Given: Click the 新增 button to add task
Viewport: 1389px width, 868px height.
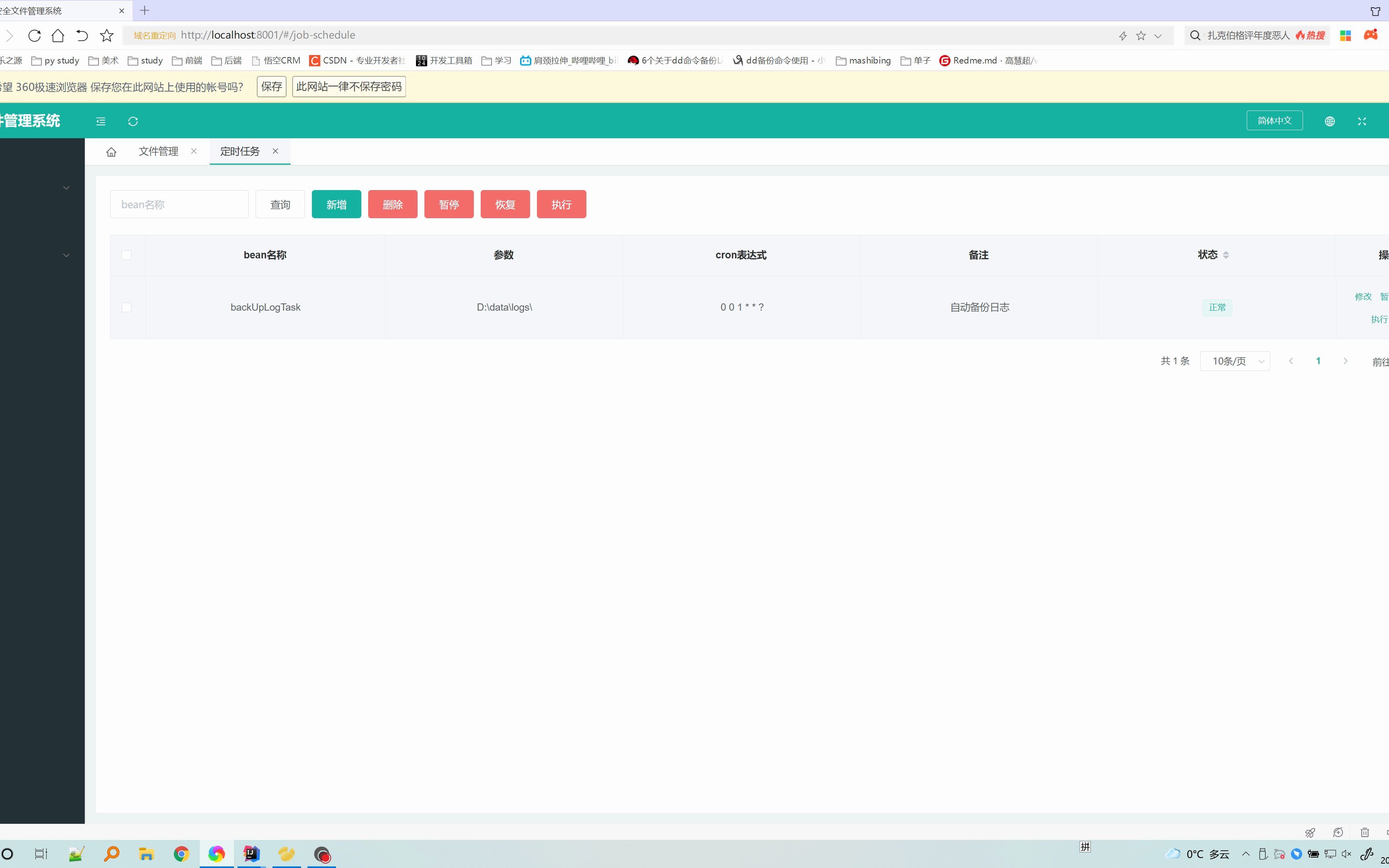Looking at the screenshot, I should coord(337,204).
